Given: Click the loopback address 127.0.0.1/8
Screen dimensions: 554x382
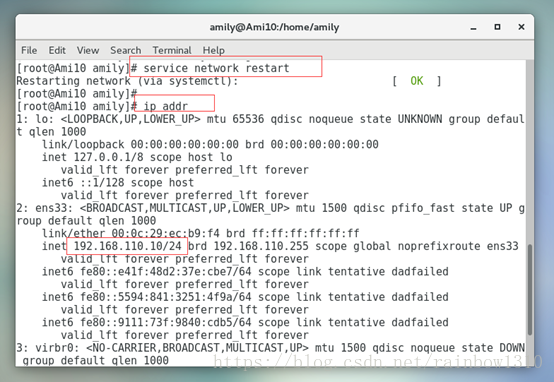Looking at the screenshot, I should 108,157.
